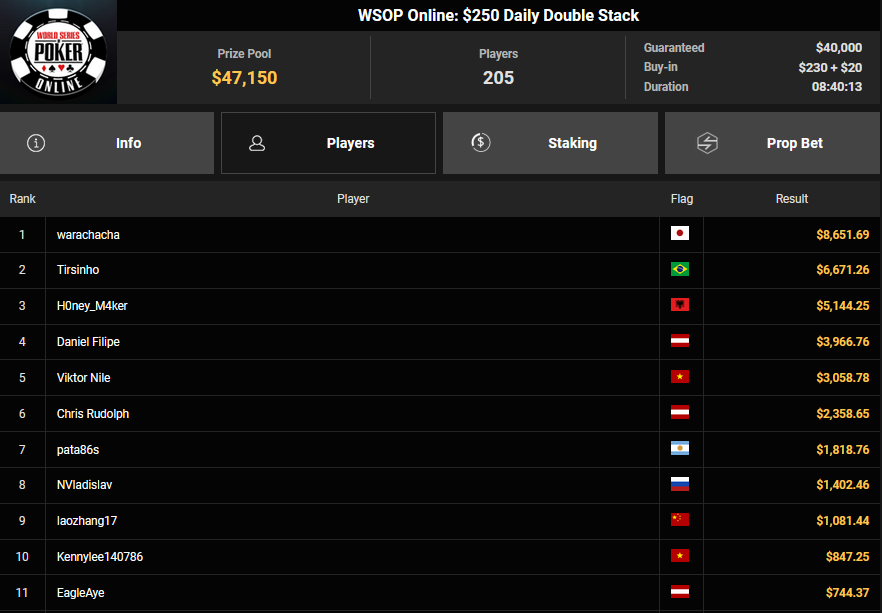The height and width of the screenshot is (613, 882).
Task: Click the Prop Bet hexagon icon
Action: tap(707, 143)
